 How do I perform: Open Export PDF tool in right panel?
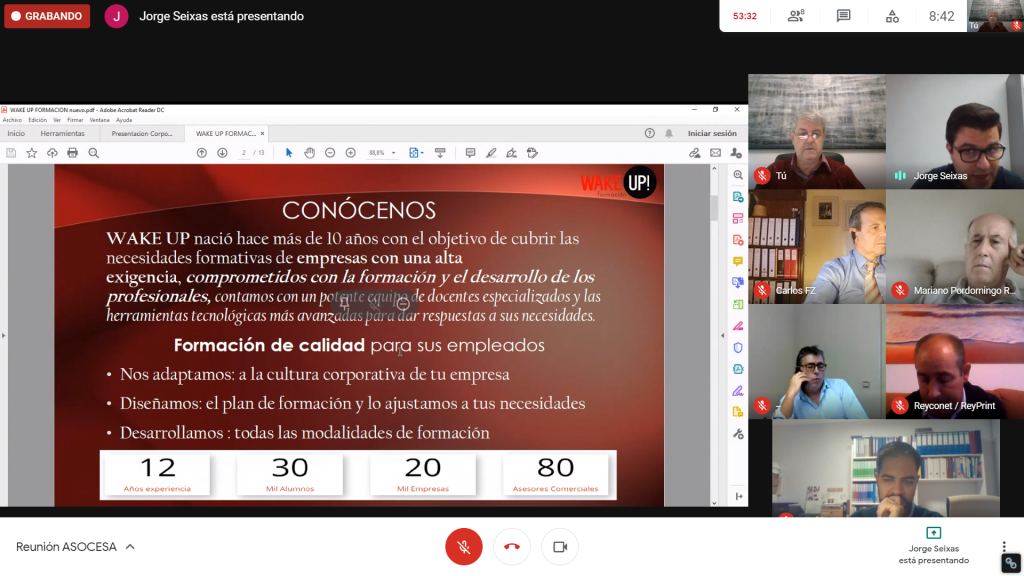pyautogui.click(x=738, y=197)
